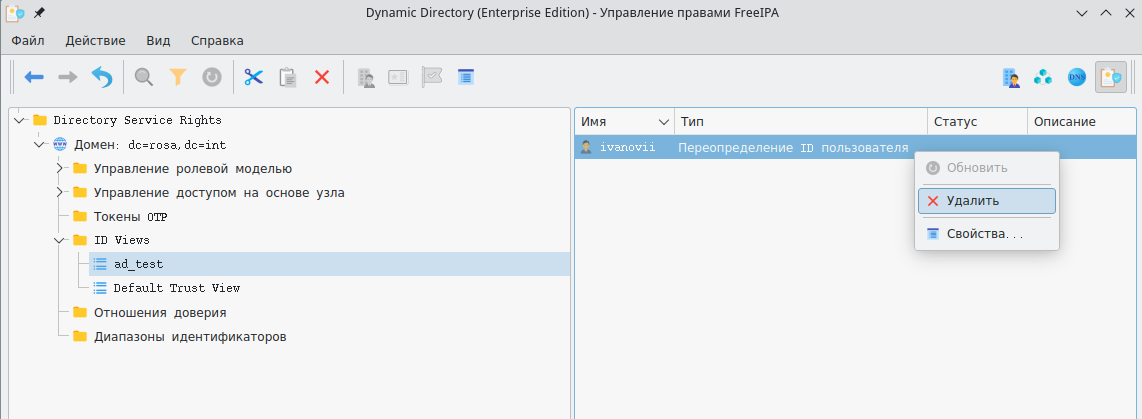Click the undo curved arrow icon
Image resolution: width=1142 pixels, height=419 pixels.
click(102, 77)
